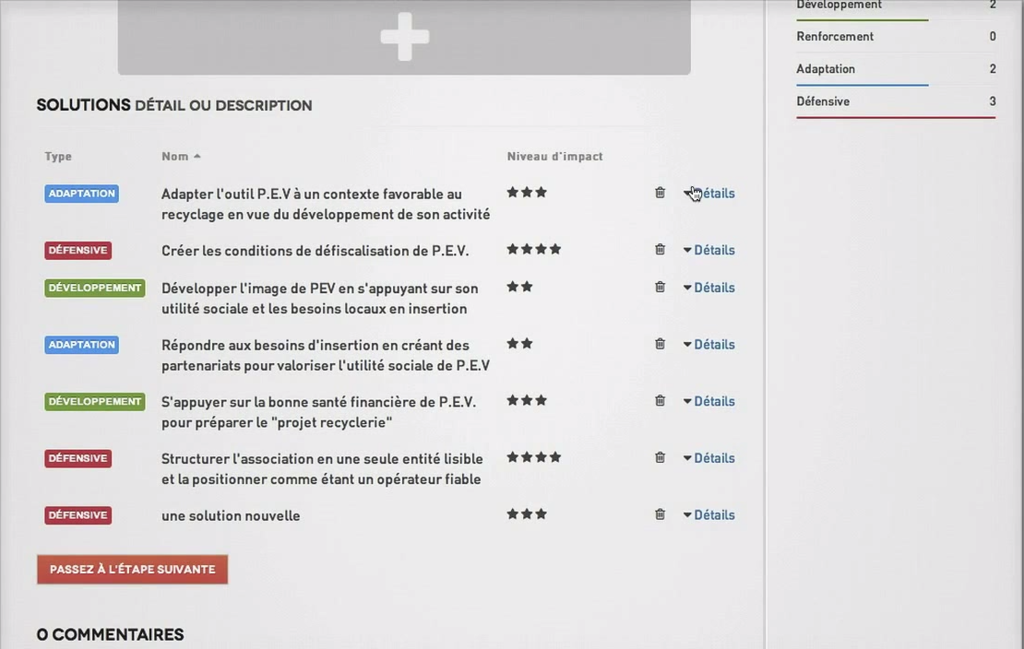Click the stars of 'S'appuyer sur la bonne santé'
This screenshot has height=649, width=1024.
[x=527, y=400]
